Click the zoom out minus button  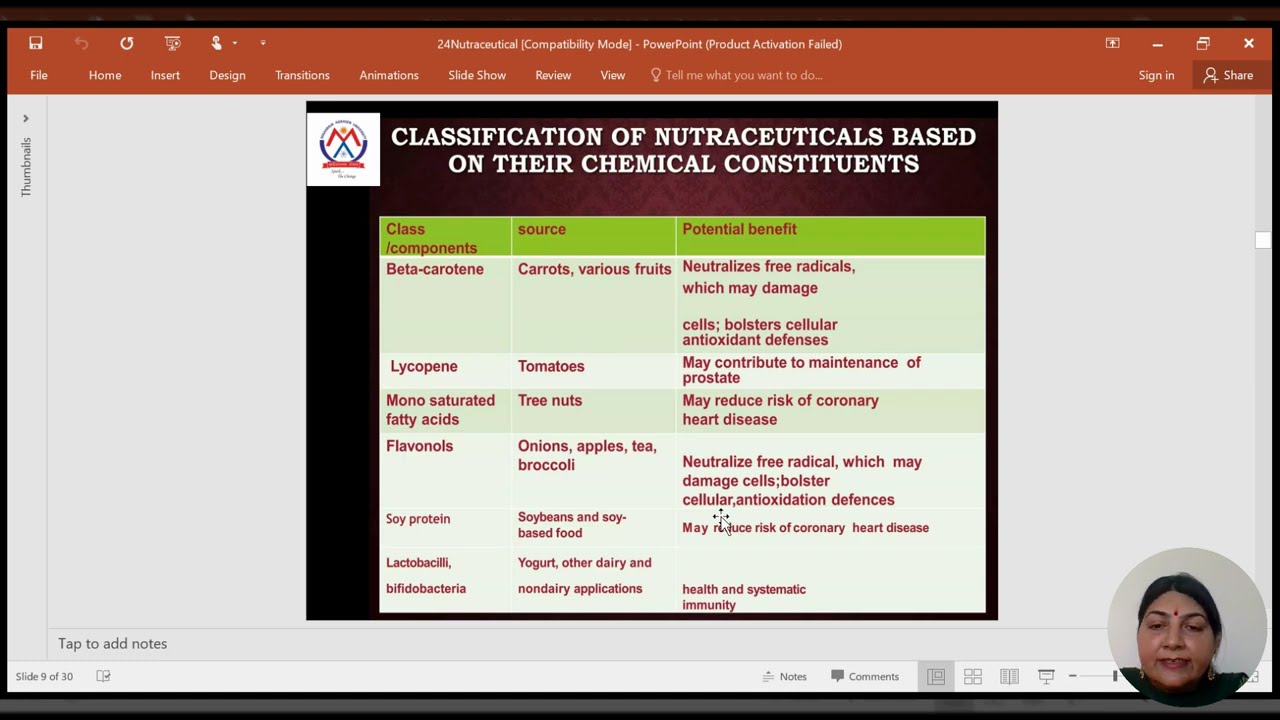coord(1072,676)
